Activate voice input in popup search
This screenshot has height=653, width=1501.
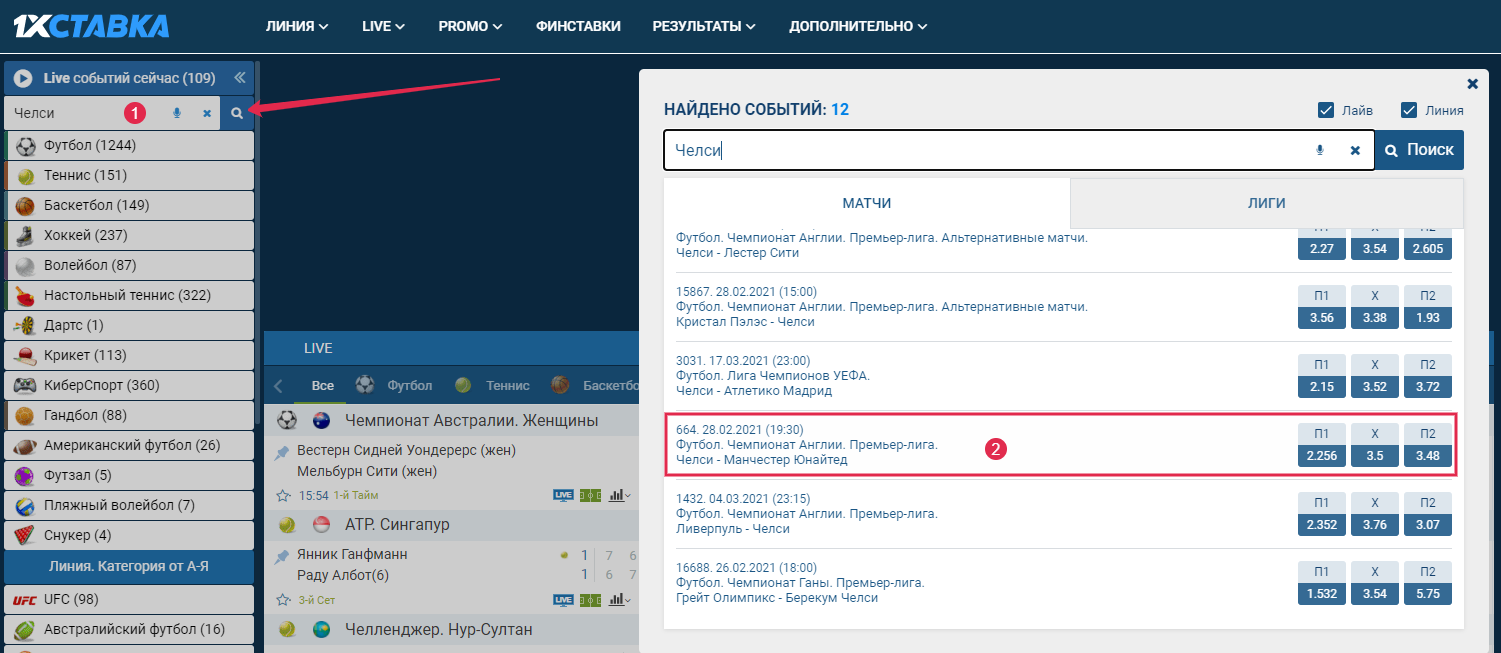point(1320,150)
